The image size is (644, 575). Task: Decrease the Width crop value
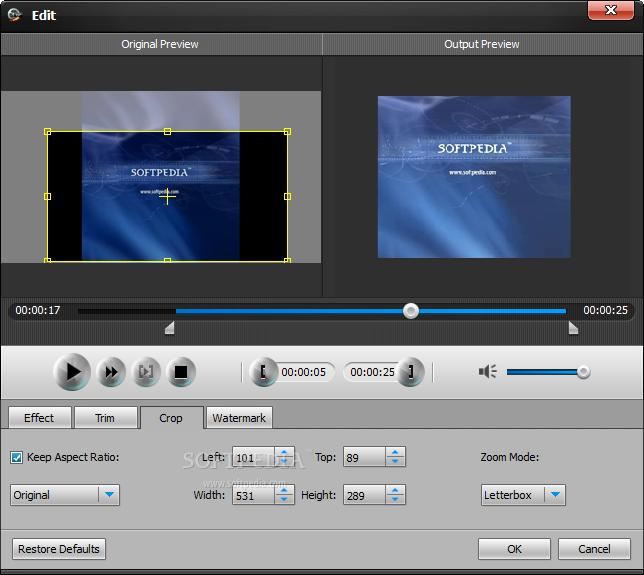(284, 499)
